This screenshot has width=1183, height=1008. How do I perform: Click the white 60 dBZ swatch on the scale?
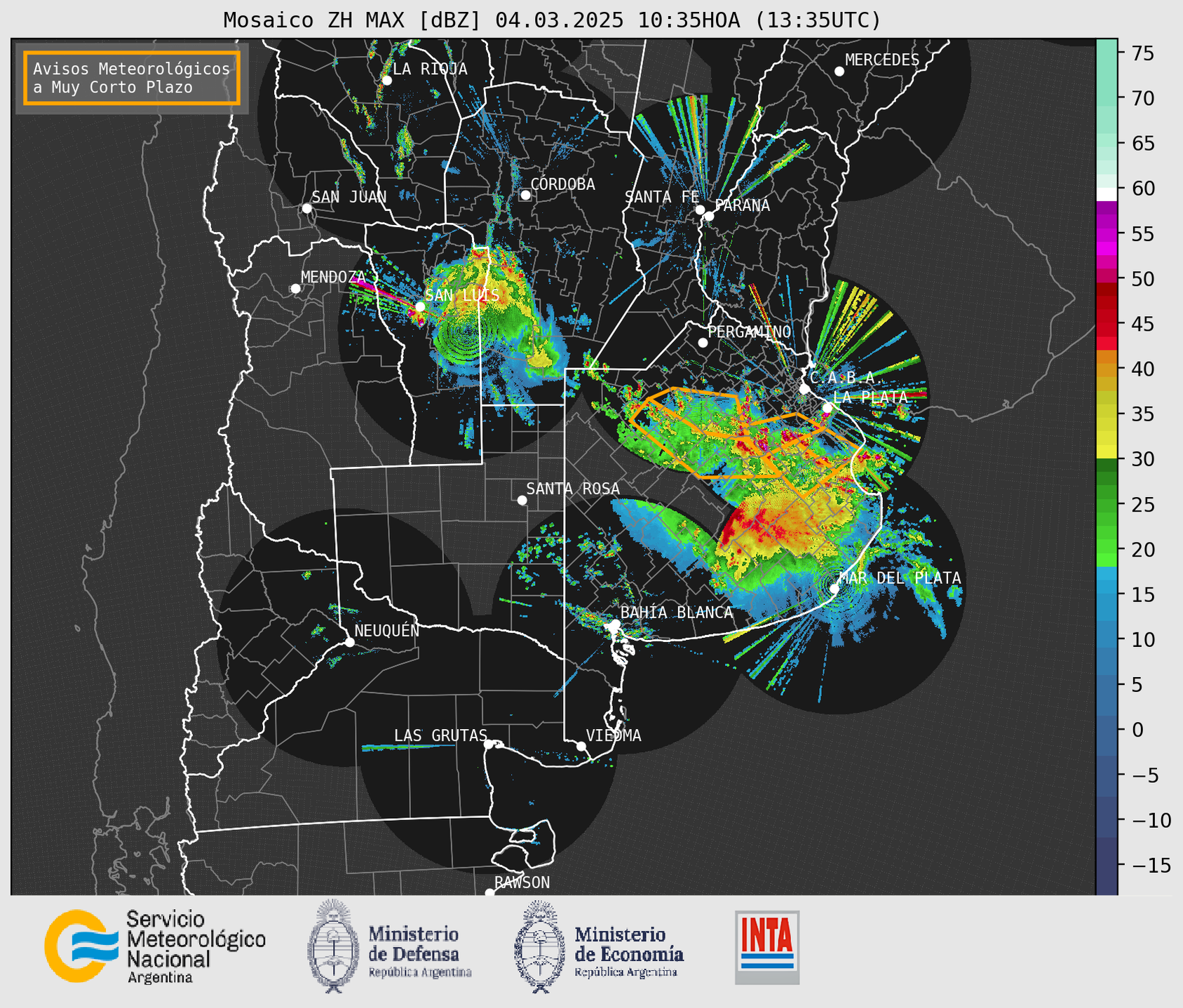(1107, 193)
